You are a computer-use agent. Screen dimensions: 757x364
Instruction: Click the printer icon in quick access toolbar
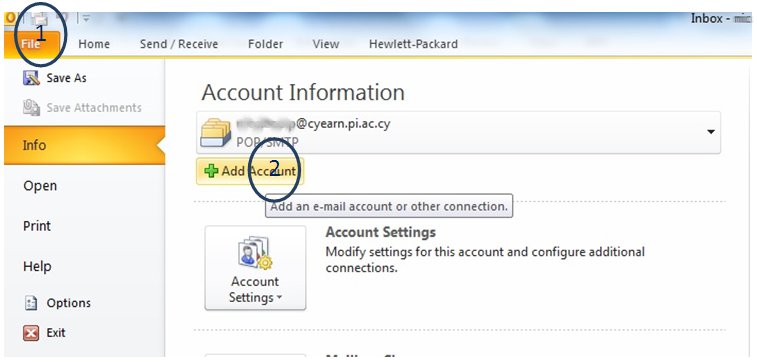[39, 19]
